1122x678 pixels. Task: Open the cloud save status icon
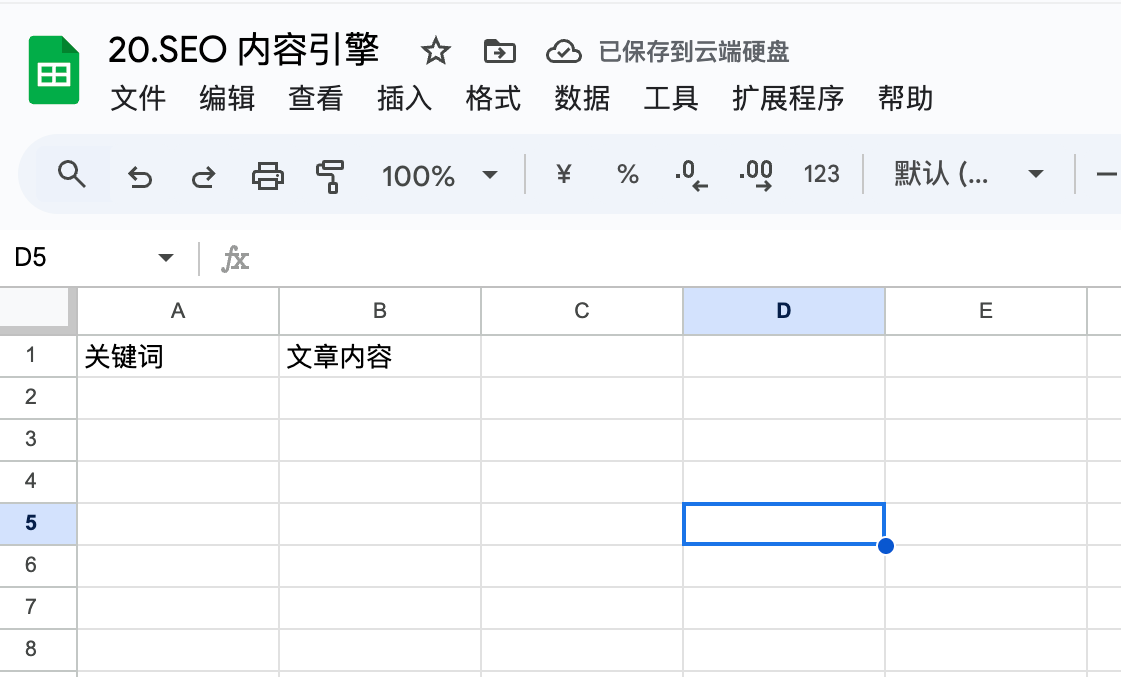coord(564,51)
